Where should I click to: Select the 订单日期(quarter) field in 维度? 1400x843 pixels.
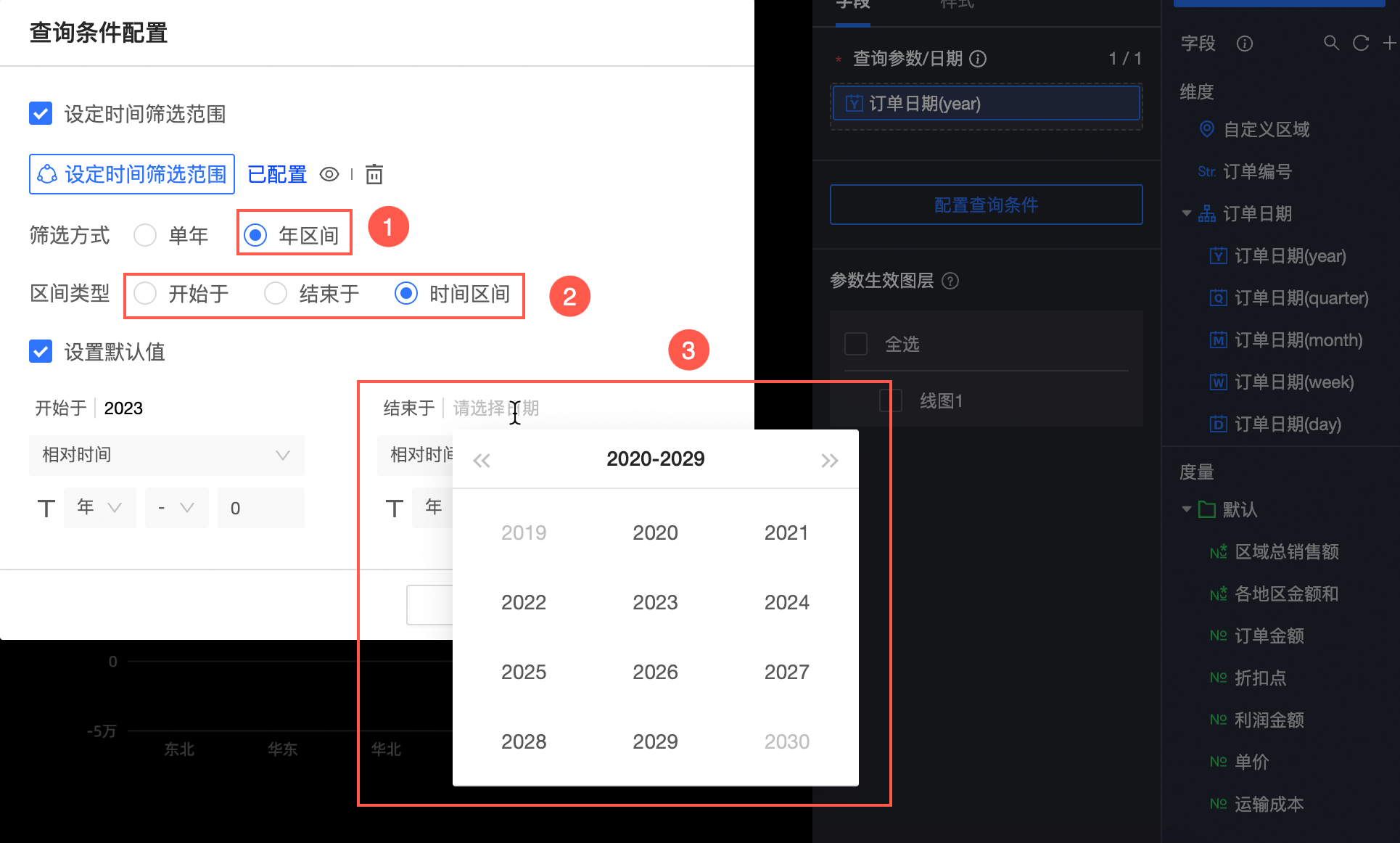click(x=1301, y=298)
